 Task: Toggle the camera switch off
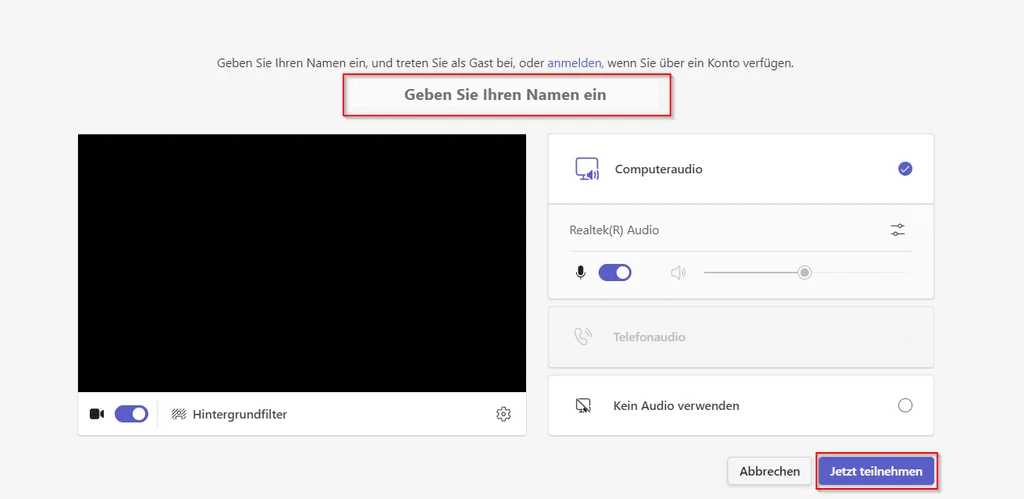[x=131, y=414]
